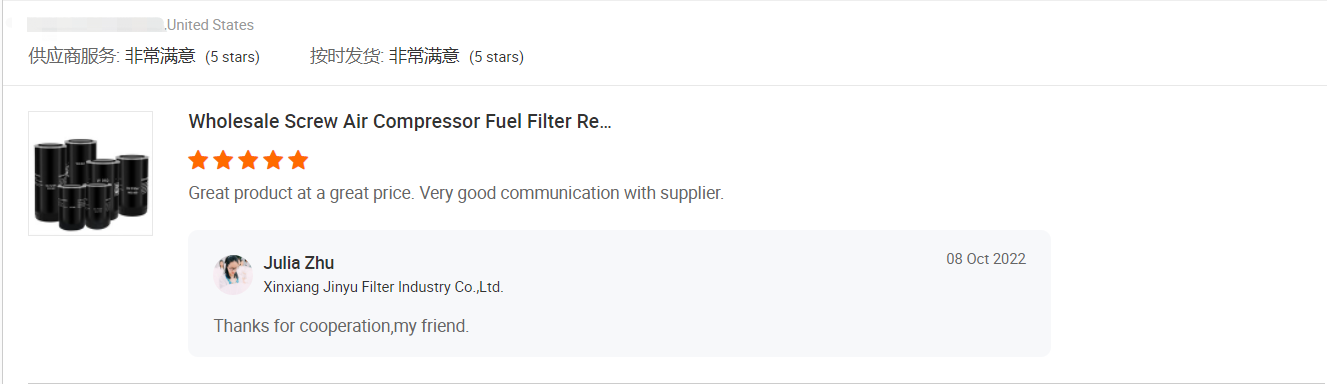Click the United States location text
Viewport: 1327px width, 384px height.
(x=210, y=25)
